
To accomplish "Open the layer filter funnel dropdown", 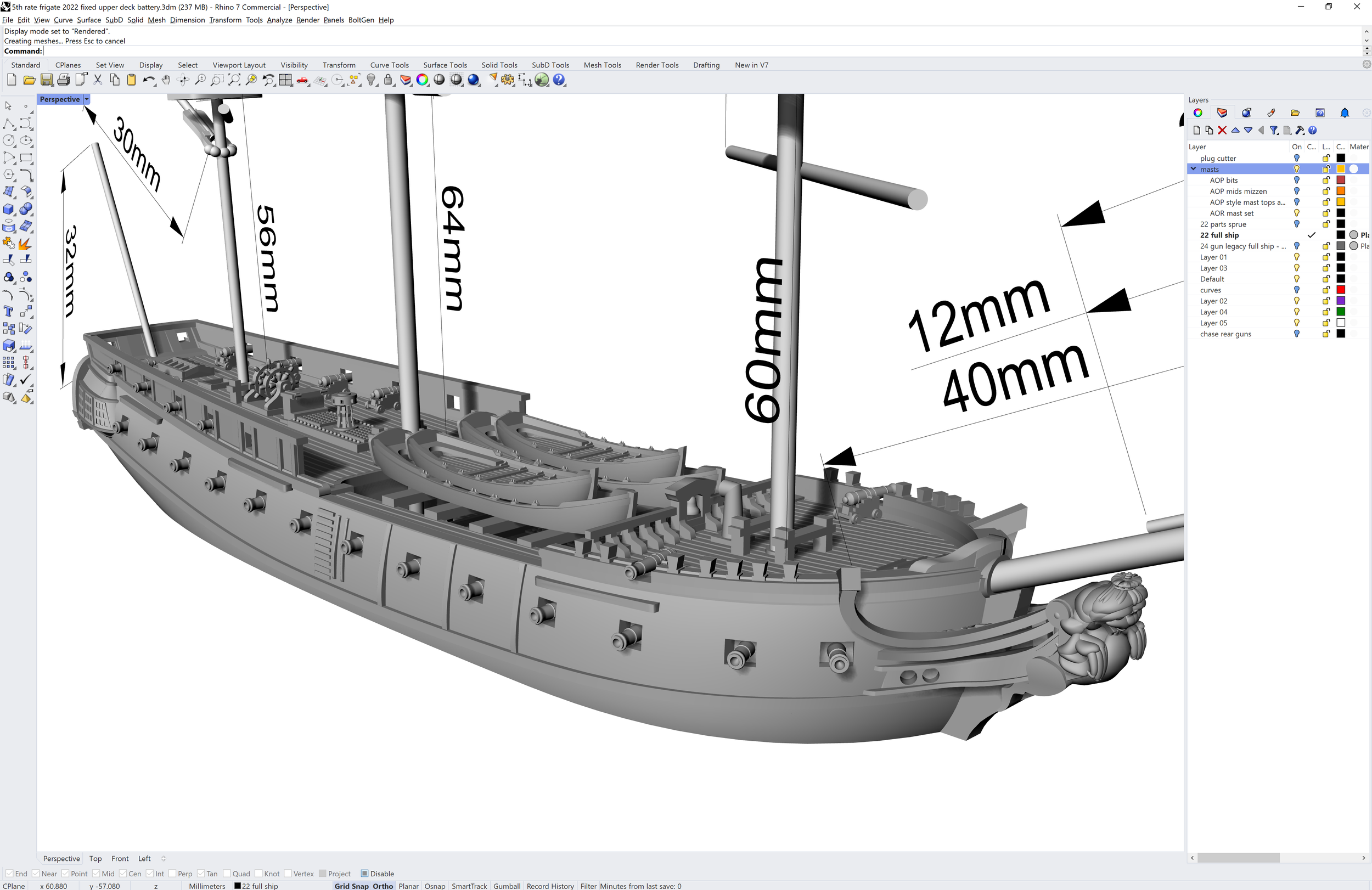I will click(x=1274, y=130).
